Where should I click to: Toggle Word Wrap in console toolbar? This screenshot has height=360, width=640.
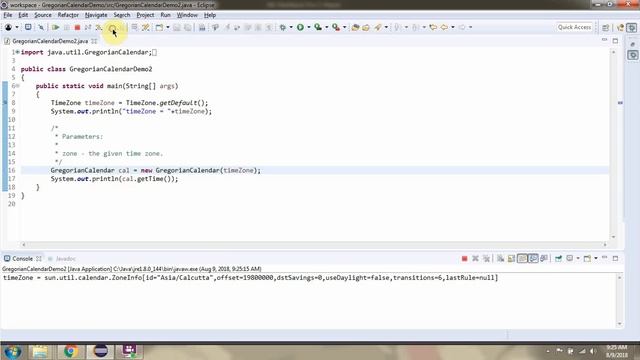coord(522,258)
